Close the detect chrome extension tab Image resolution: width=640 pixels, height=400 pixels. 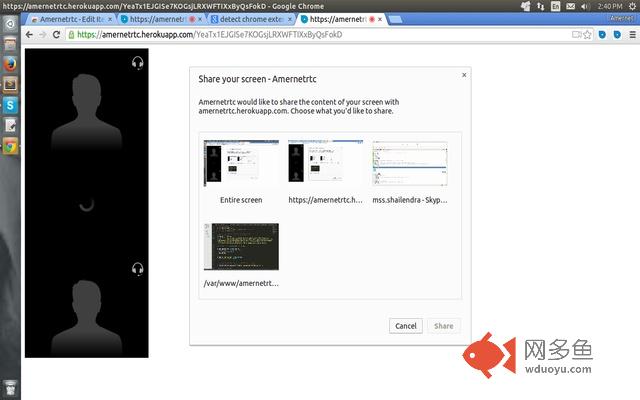(290, 19)
